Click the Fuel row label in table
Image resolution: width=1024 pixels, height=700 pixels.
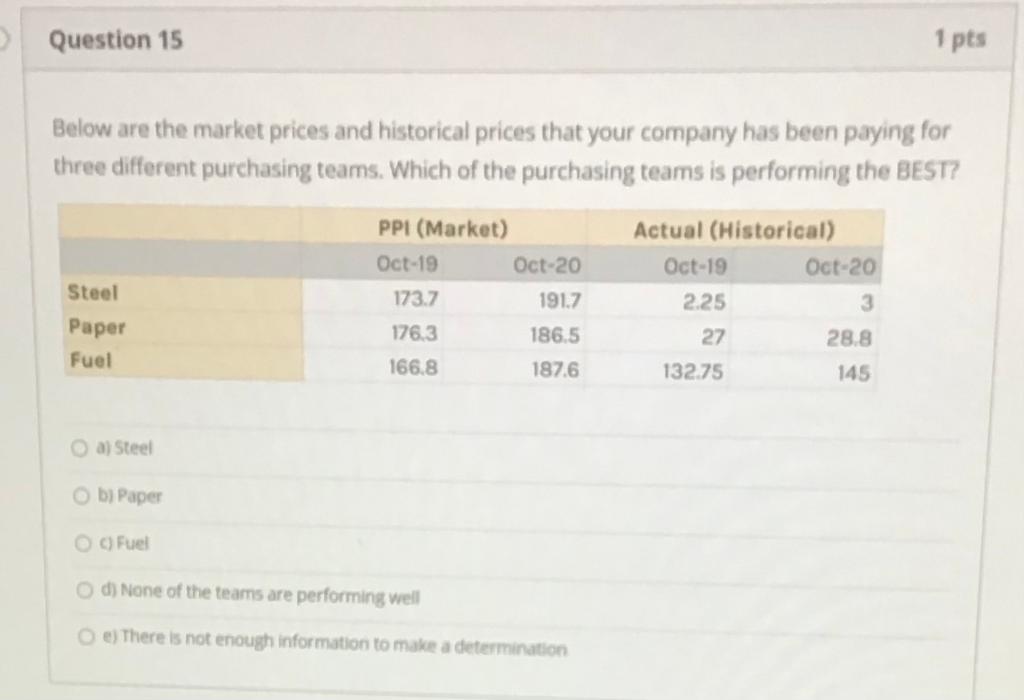click(x=91, y=360)
